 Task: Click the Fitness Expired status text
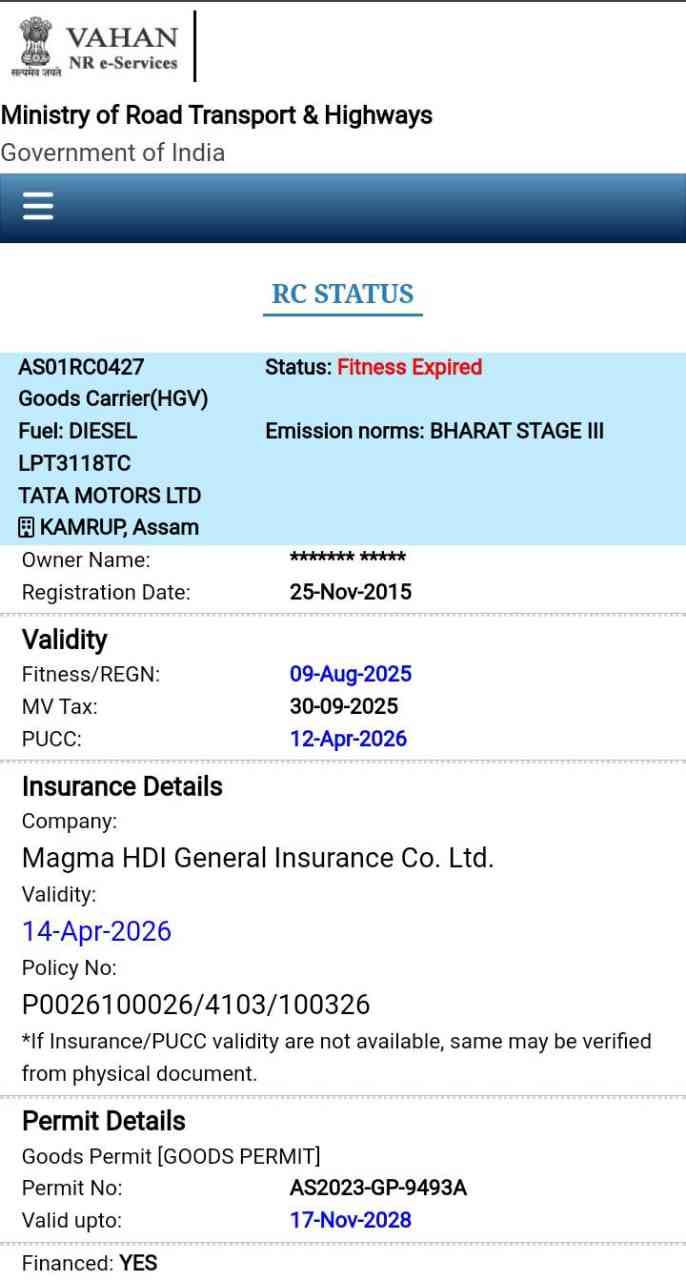409,367
